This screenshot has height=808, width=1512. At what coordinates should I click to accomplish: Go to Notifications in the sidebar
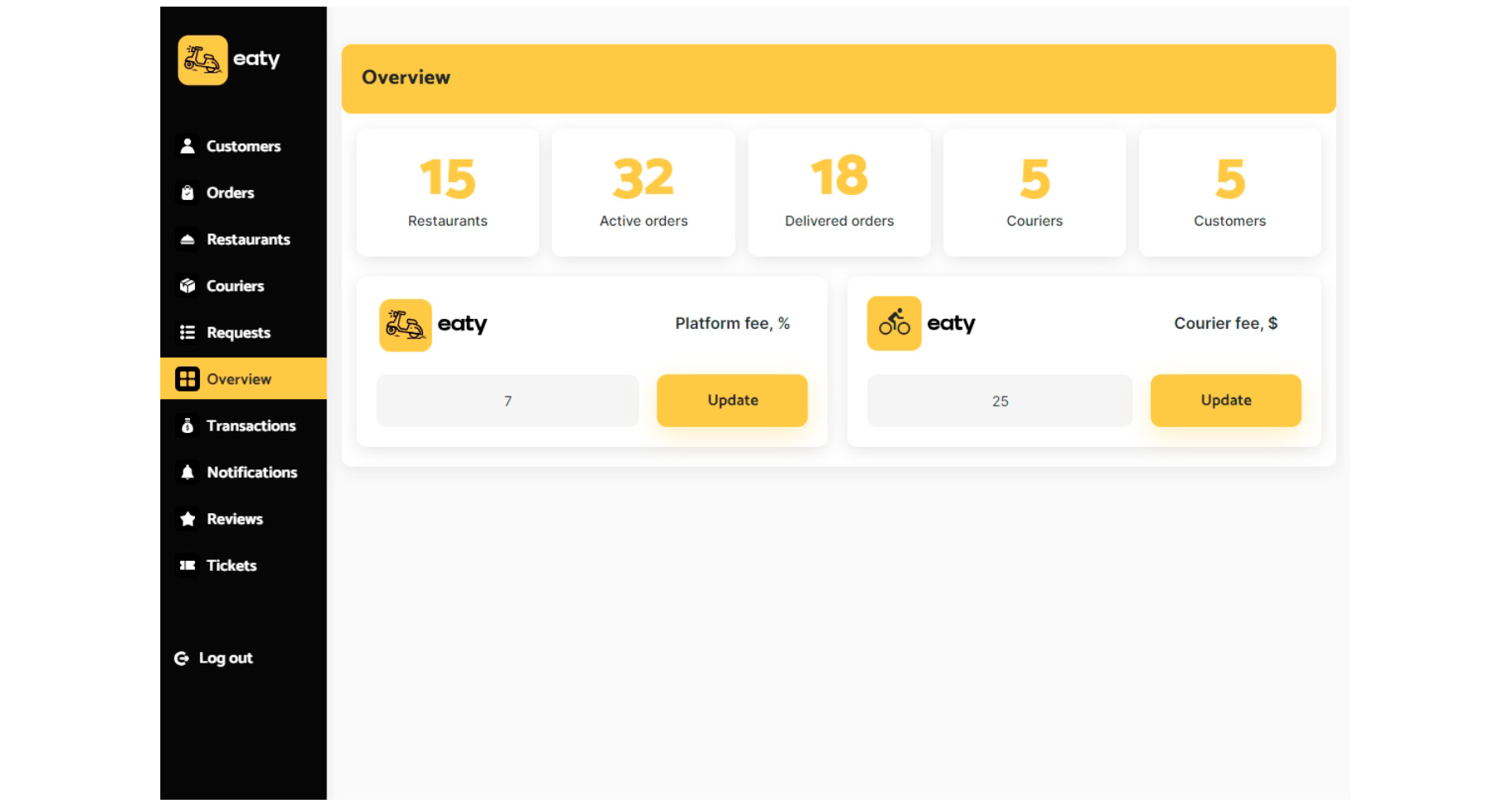[x=244, y=472]
